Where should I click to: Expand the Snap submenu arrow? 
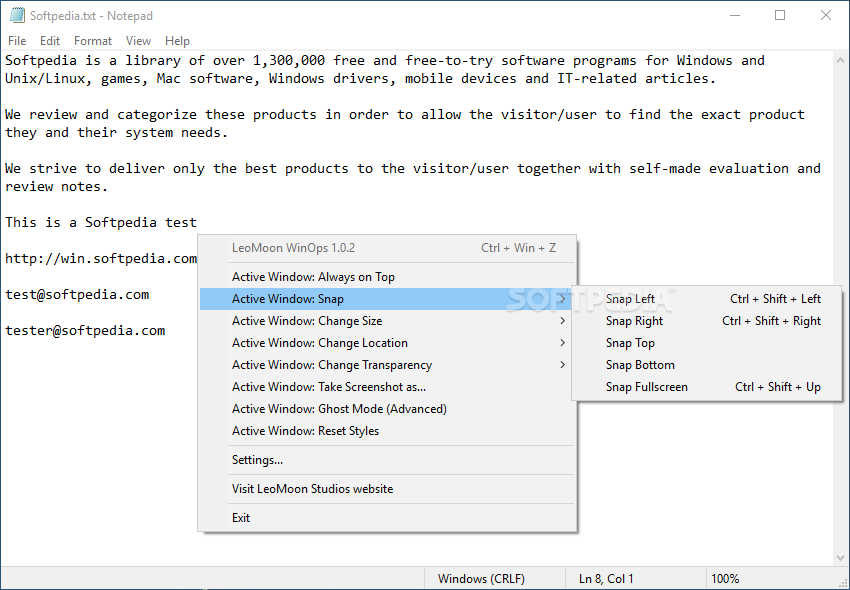563,299
